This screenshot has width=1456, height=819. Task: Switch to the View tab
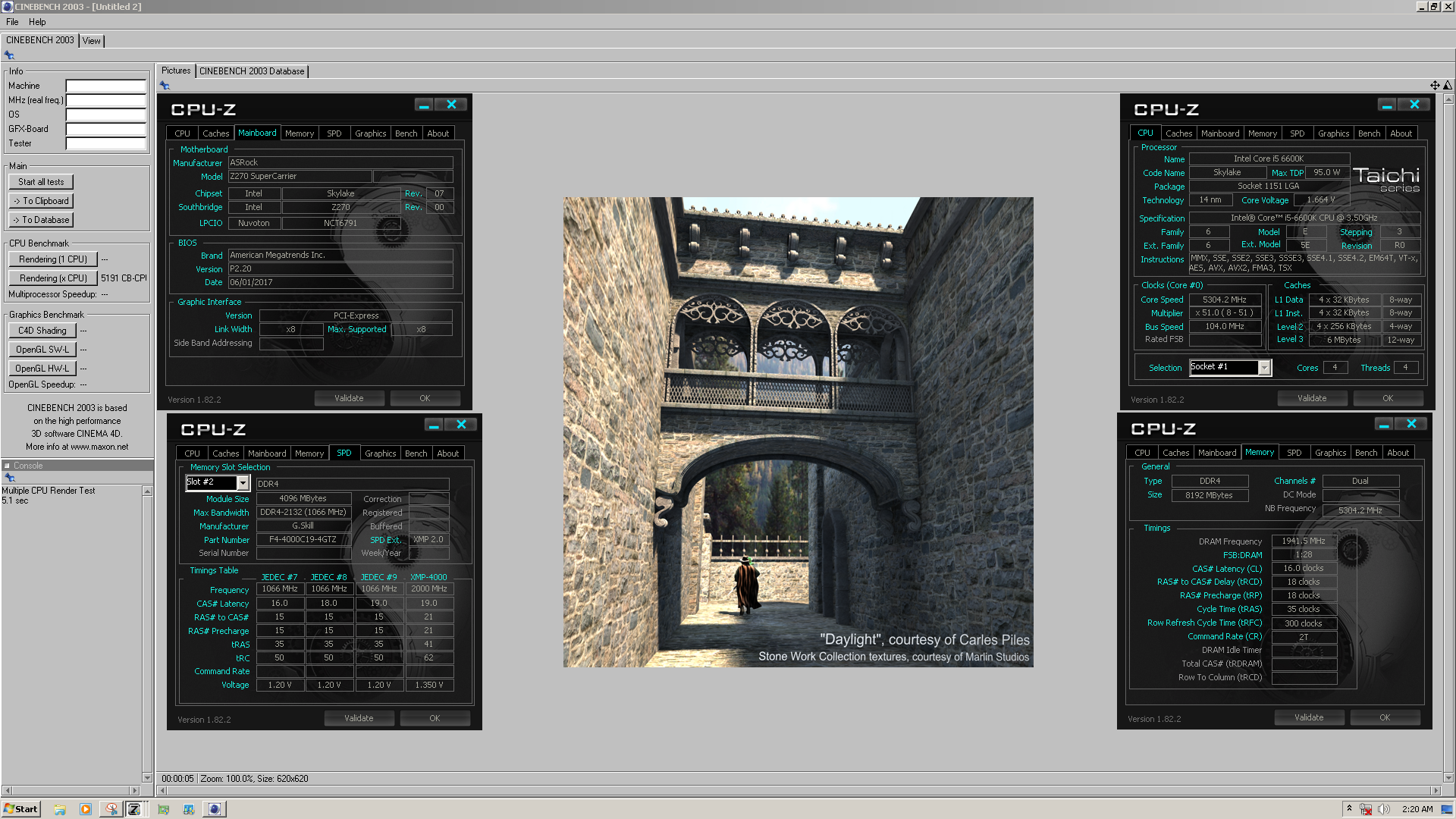(92, 41)
